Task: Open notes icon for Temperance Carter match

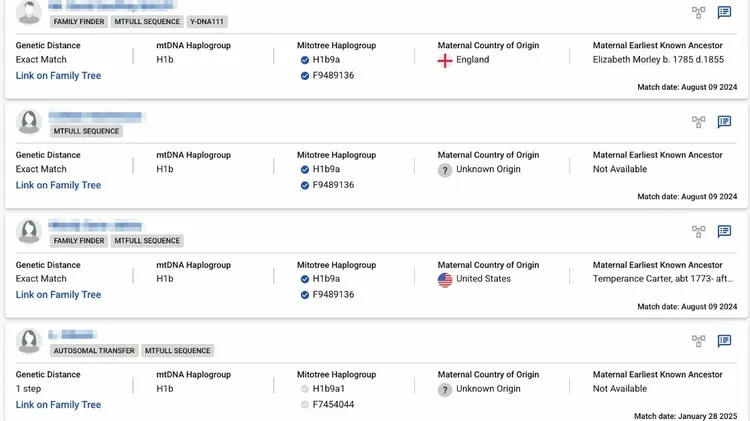Action: (724, 232)
